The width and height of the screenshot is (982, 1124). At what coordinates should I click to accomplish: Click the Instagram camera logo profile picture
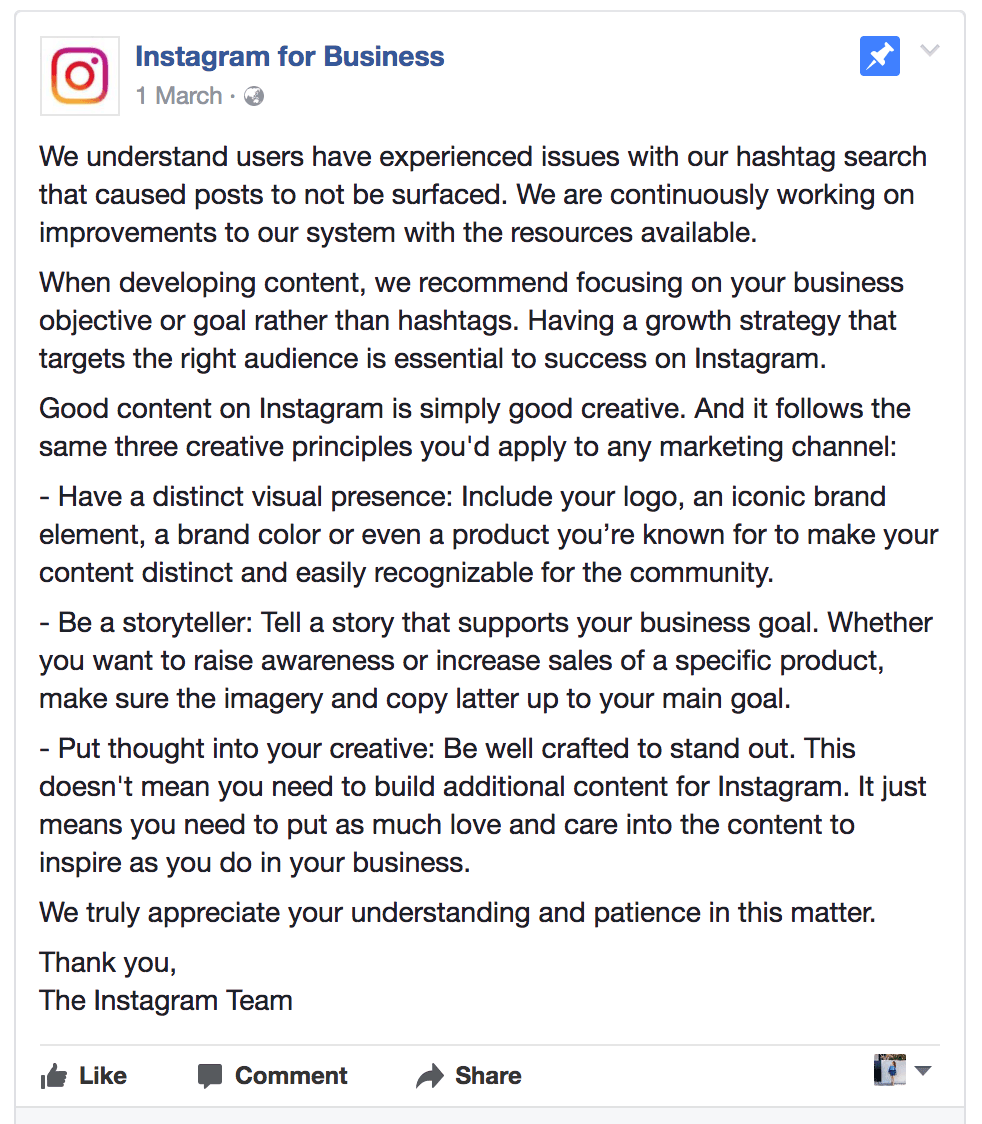point(79,75)
